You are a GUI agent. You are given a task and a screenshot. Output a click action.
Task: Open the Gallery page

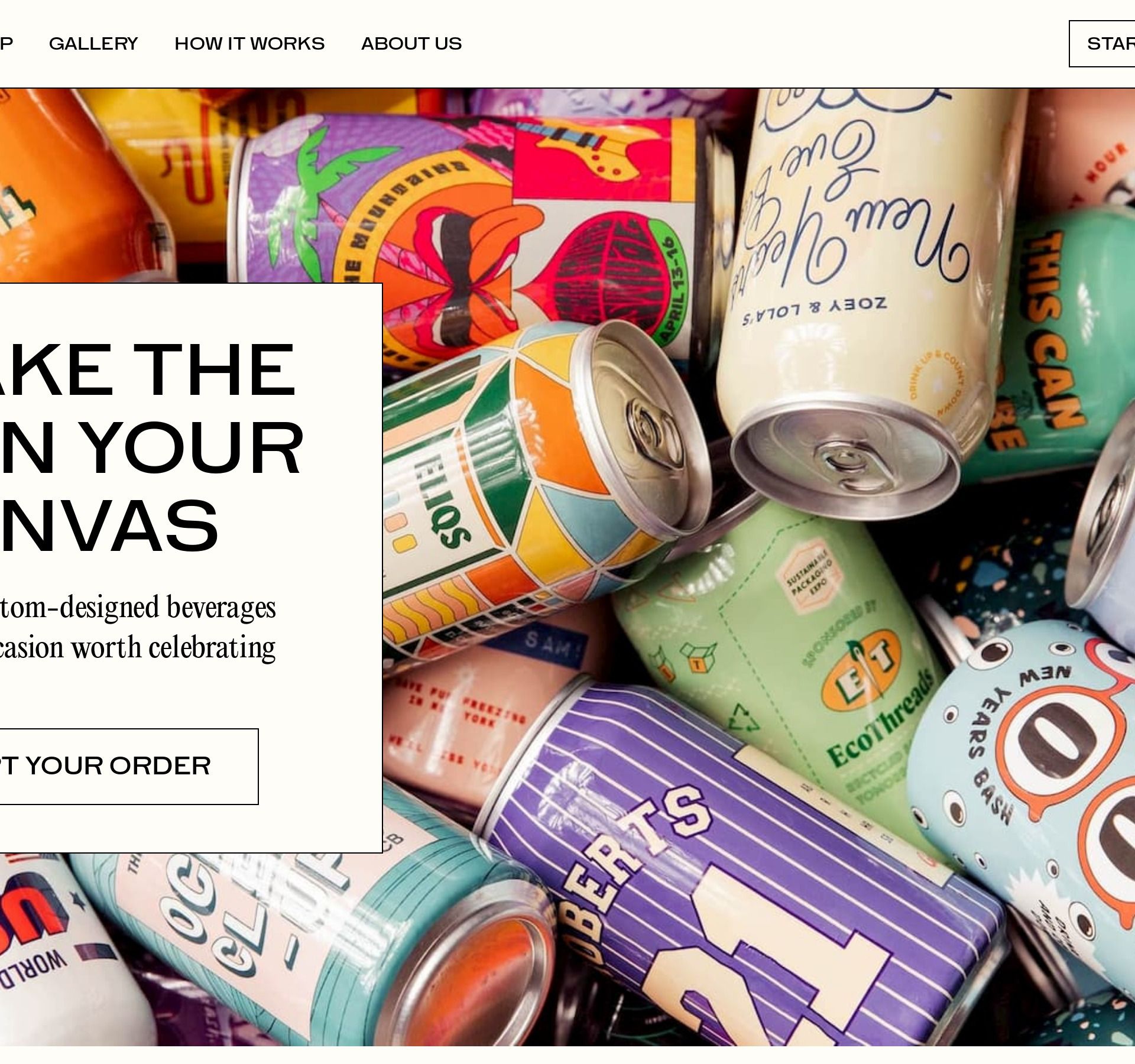93,44
